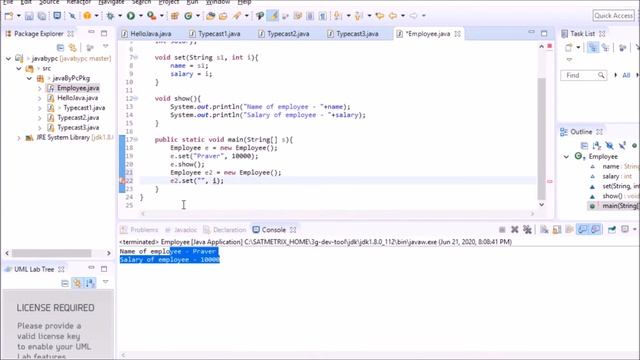Click the UML Lab Tree collapse icon
This screenshot has height=360, width=640.
[x=64, y=283]
